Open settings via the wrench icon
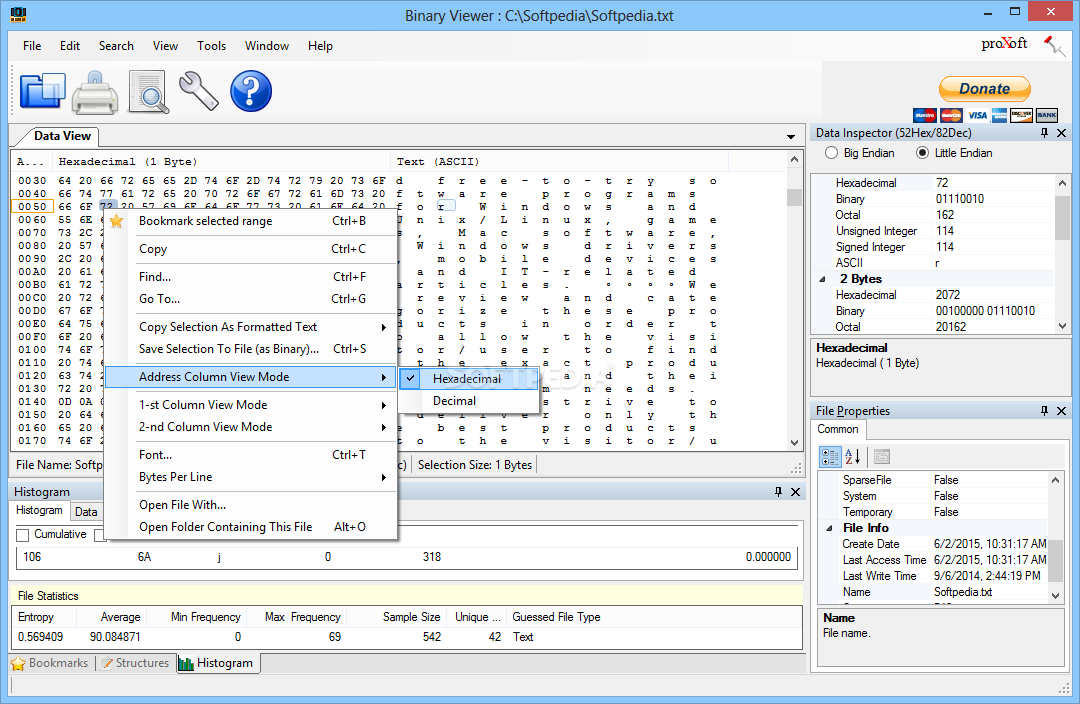1080x704 pixels. click(x=199, y=91)
